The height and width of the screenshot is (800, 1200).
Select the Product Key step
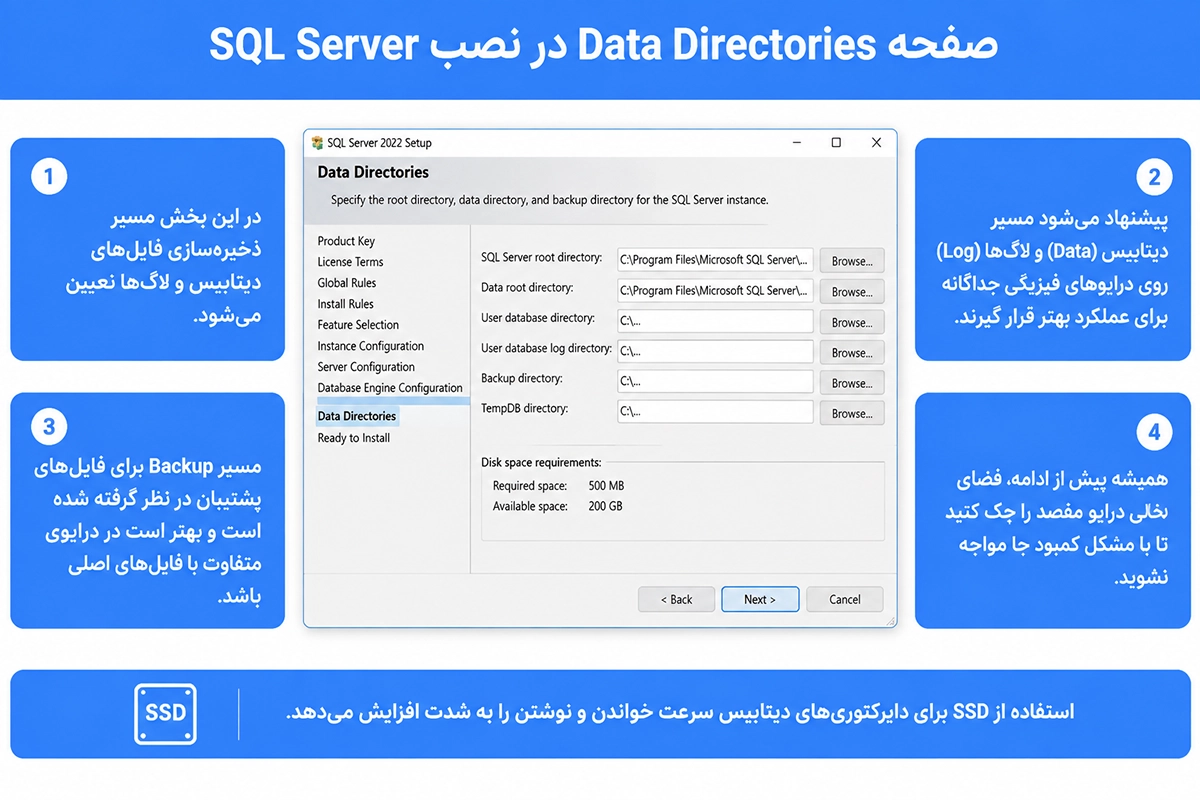(346, 241)
